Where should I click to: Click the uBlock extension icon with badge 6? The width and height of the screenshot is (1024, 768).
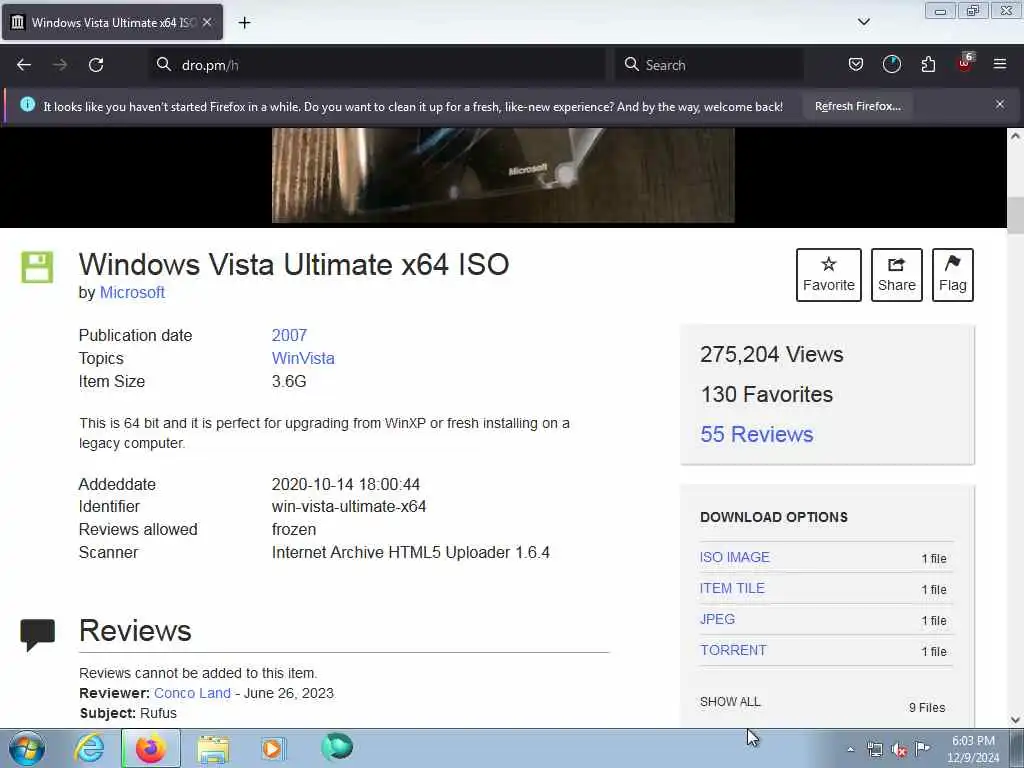tap(965, 63)
